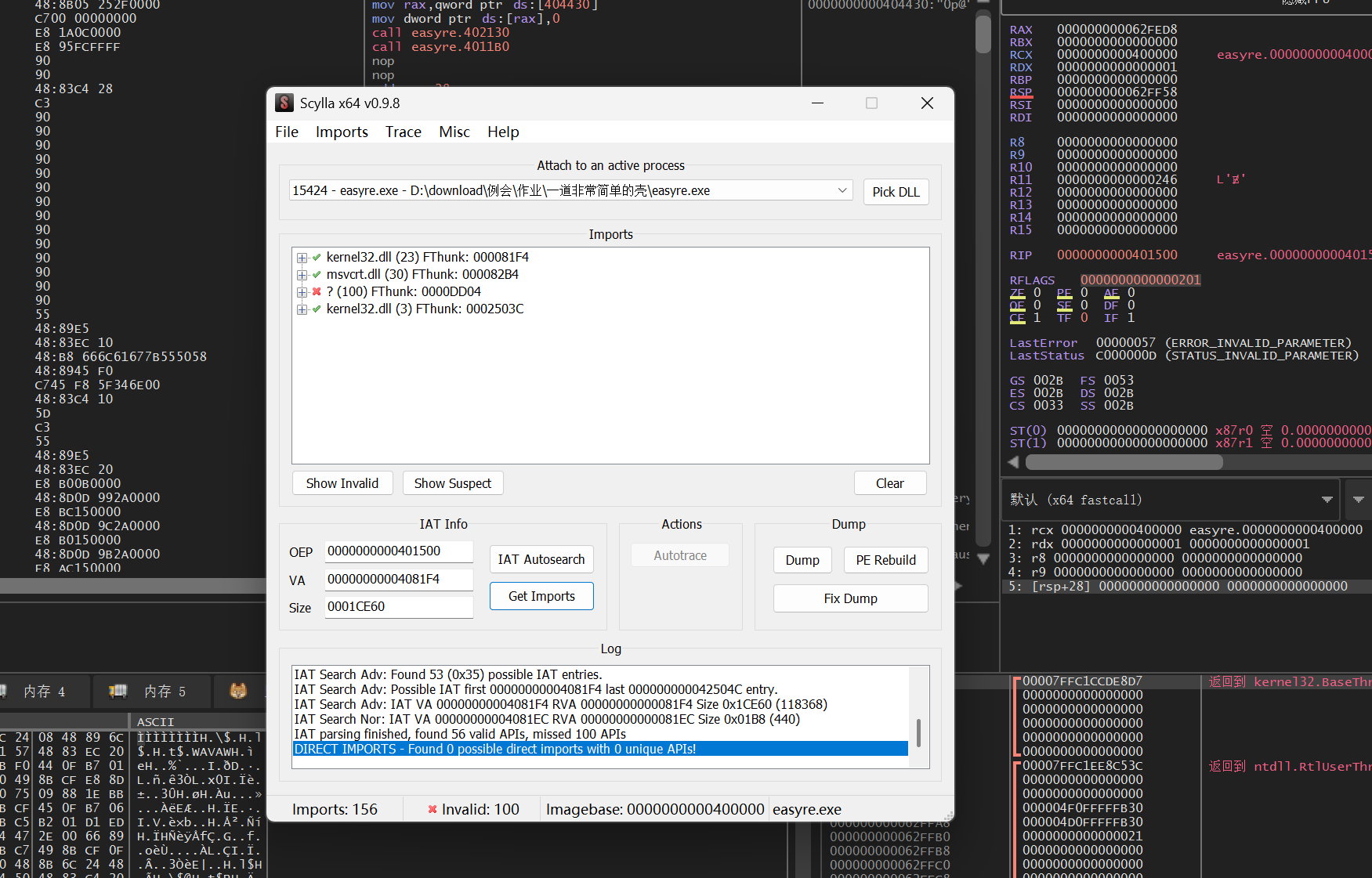Toggle the ZF flag value
This screenshot has width=1372, height=878.
tap(1037, 293)
